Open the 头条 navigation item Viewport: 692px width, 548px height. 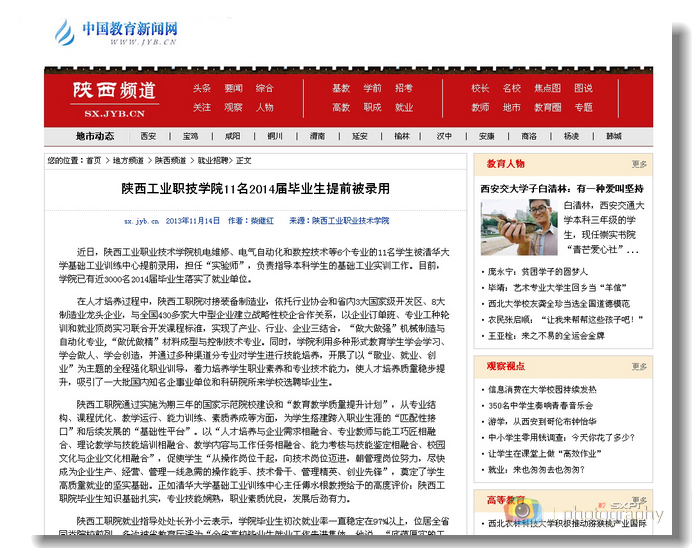click(x=202, y=88)
